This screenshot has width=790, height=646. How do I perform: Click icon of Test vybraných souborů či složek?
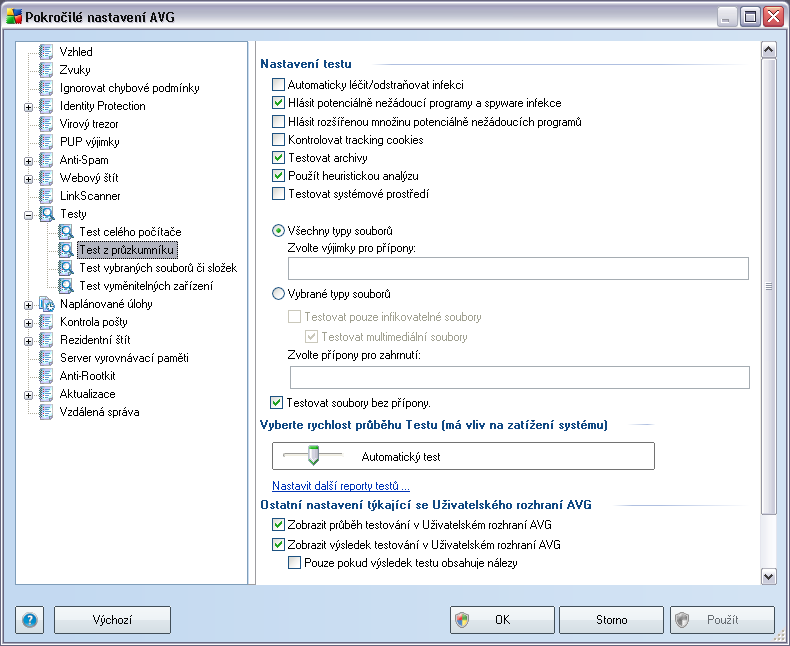click(65, 268)
